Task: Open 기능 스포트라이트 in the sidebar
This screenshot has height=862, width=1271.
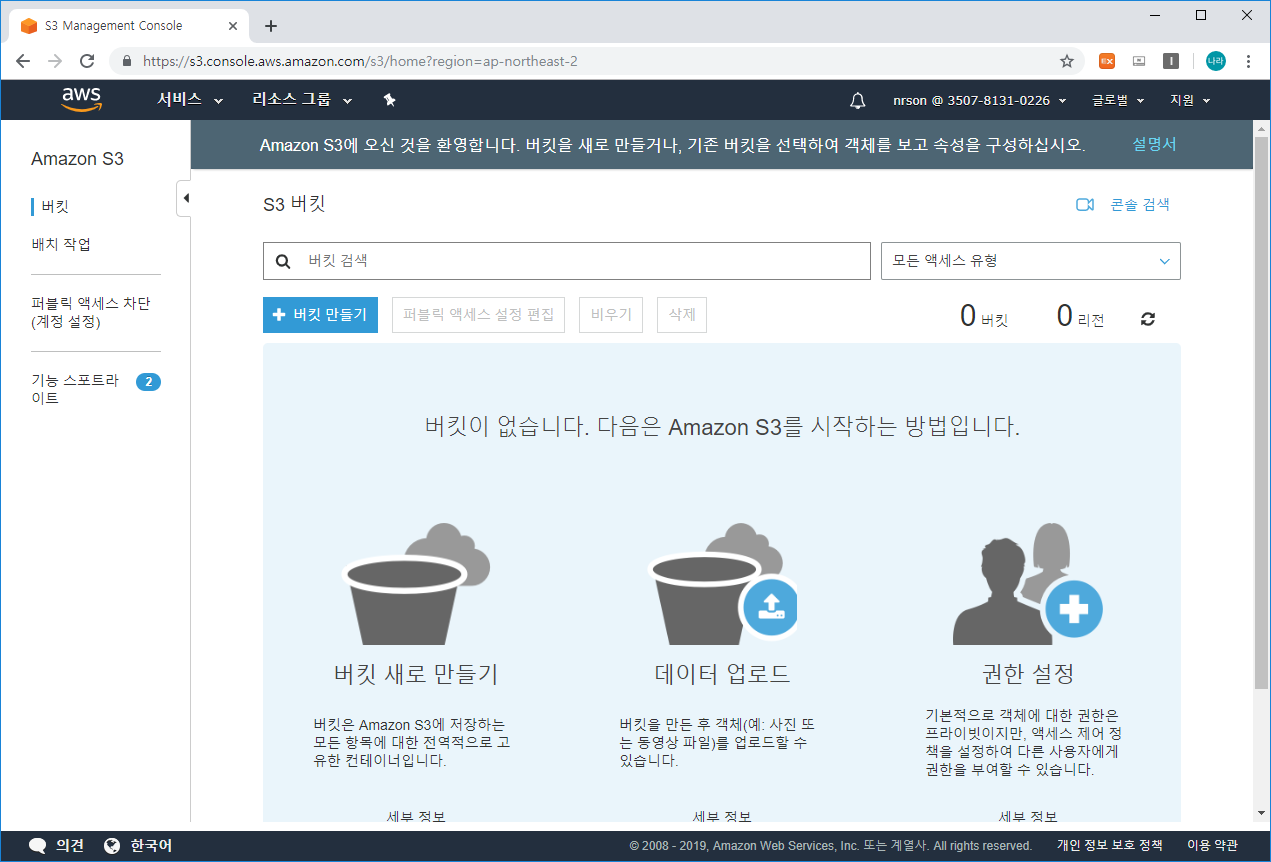Action: click(75, 389)
